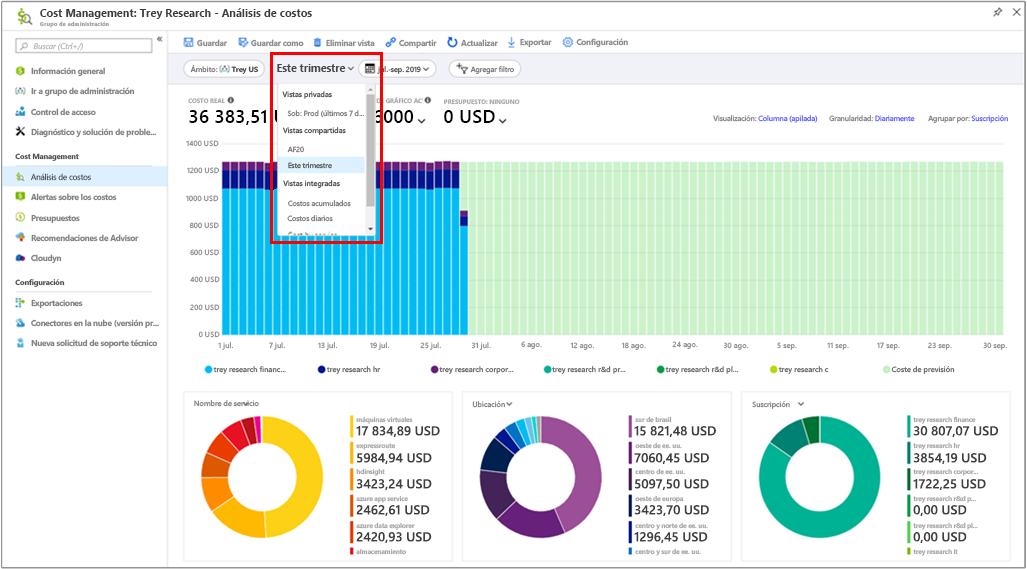This screenshot has height=569, width=1027.
Task: Click the Guardar como icon
Action: click(x=243, y=43)
